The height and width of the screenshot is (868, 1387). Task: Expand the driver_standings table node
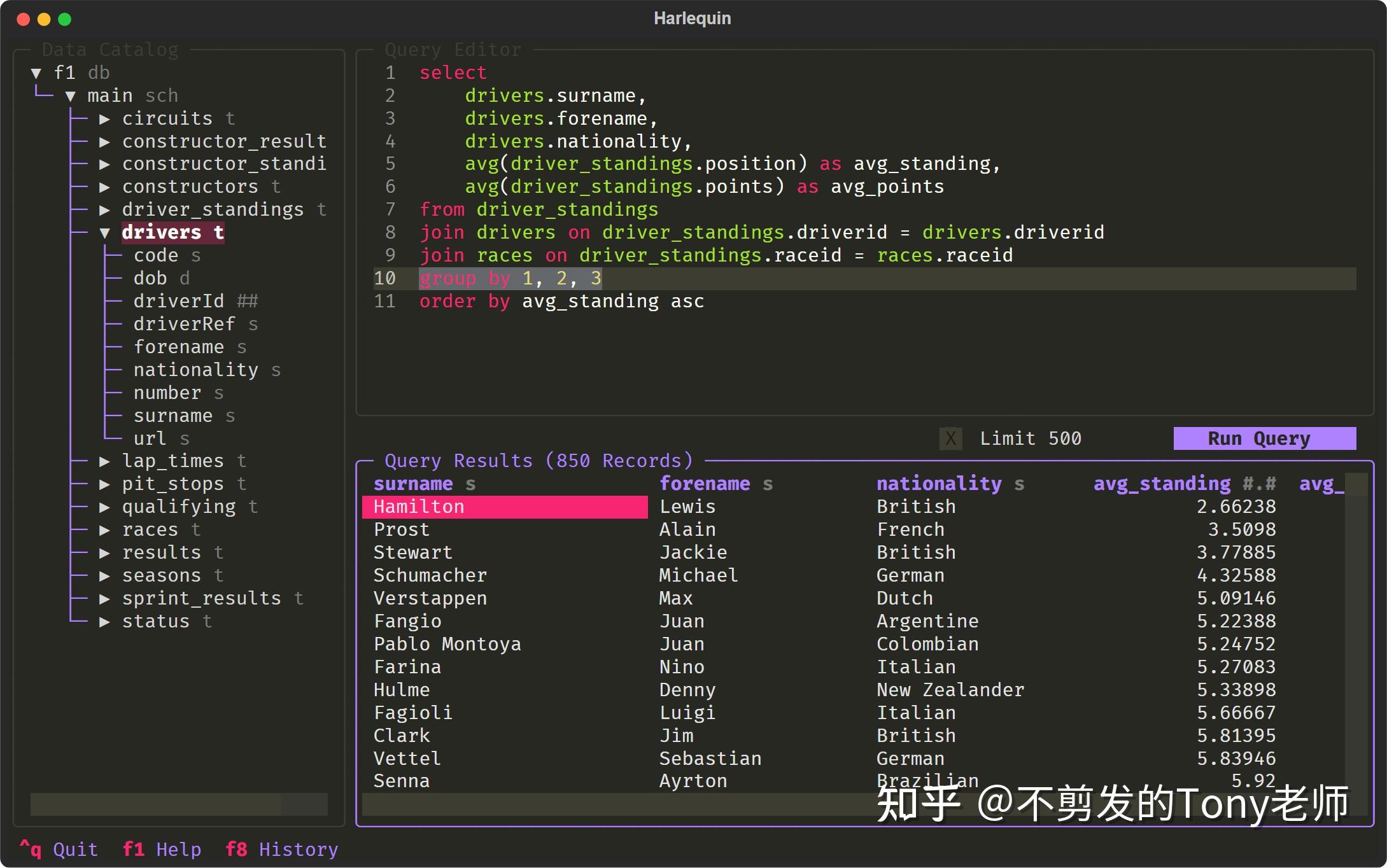click(x=105, y=210)
